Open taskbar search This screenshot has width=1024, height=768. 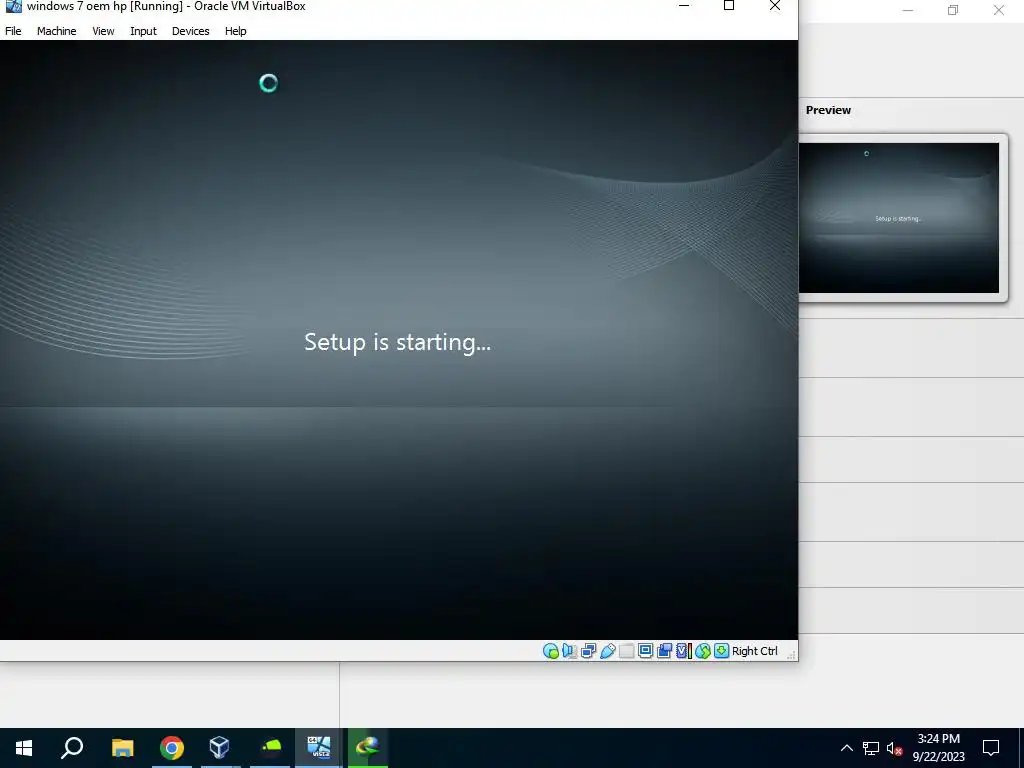[x=72, y=748]
